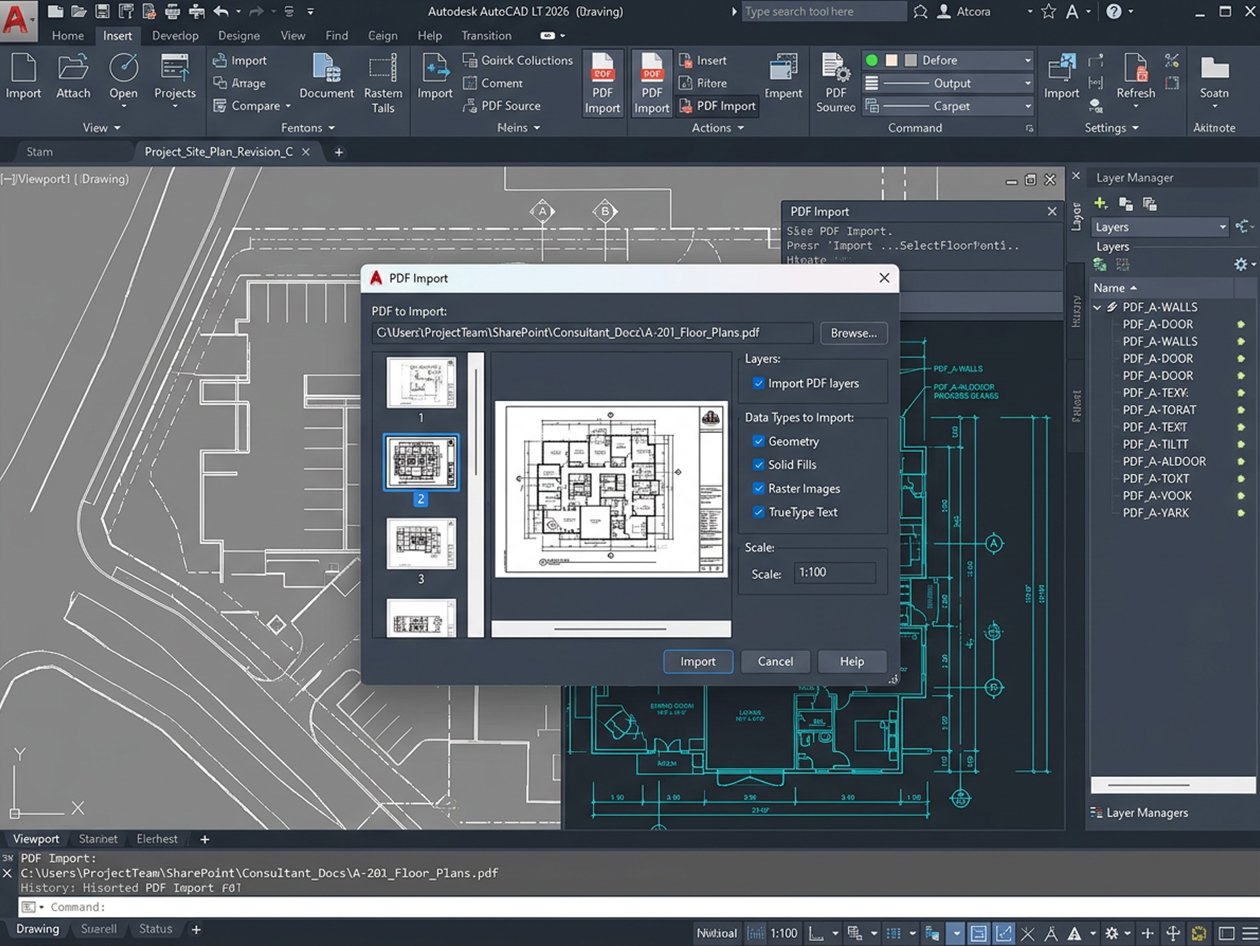The height and width of the screenshot is (946, 1260).
Task: Click the Browse... button
Action: tap(853, 333)
